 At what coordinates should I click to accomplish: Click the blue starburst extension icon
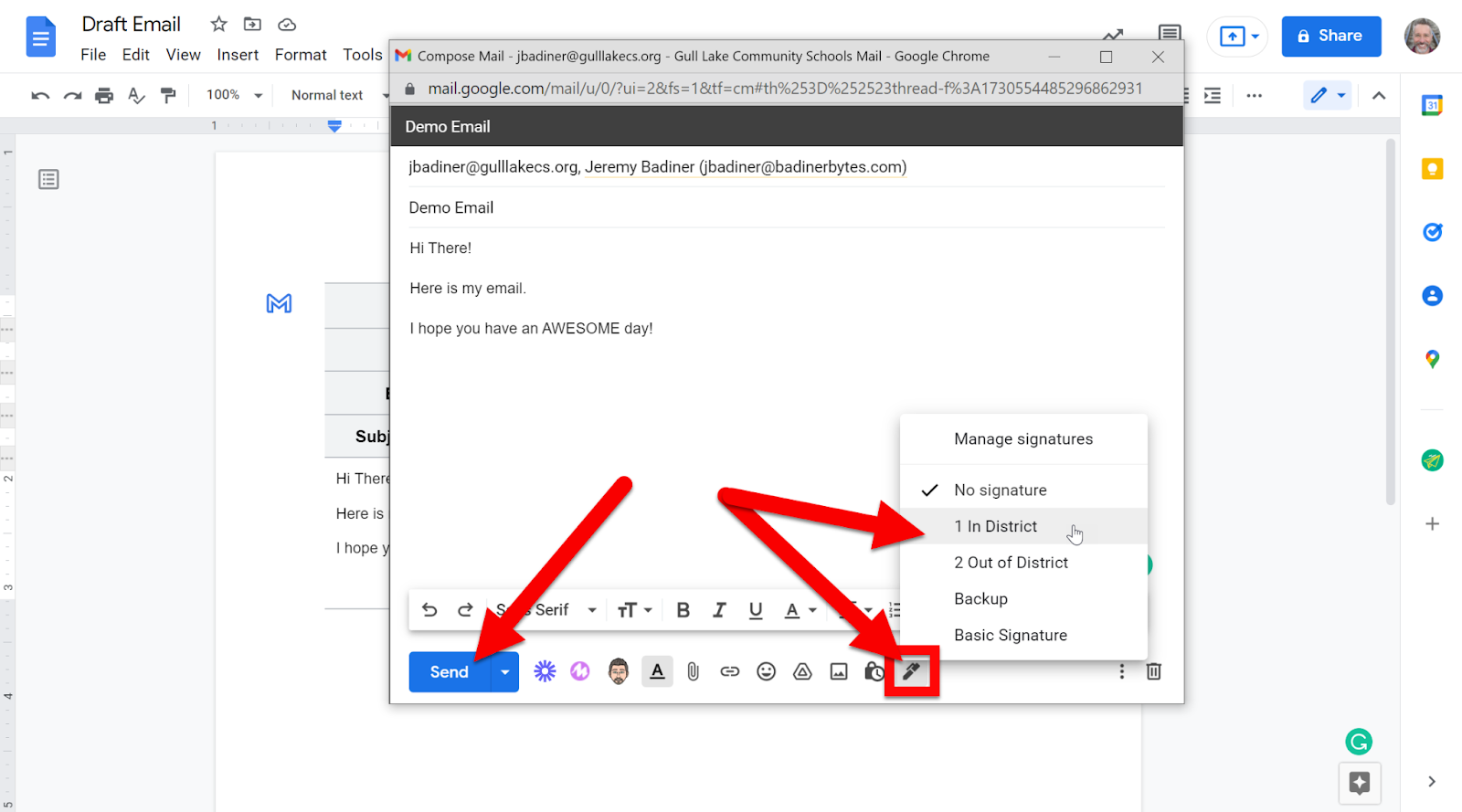[545, 672]
